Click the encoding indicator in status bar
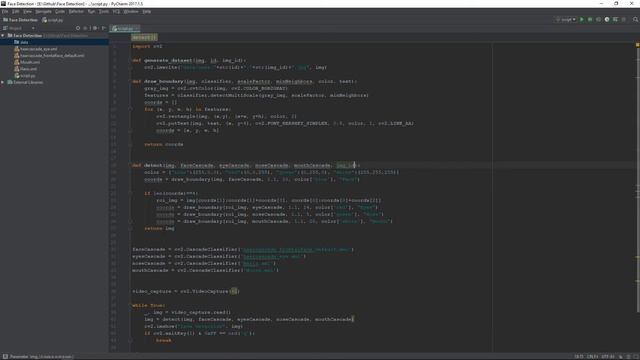This screenshot has width=640, height=360. pyautogui.click(x=608, y=357)
